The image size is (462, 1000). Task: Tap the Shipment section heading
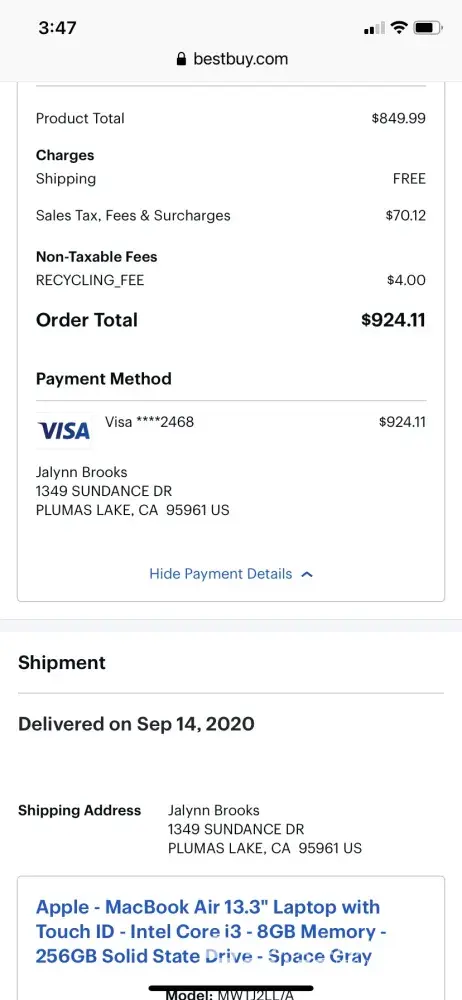click(x=62, y=663)
